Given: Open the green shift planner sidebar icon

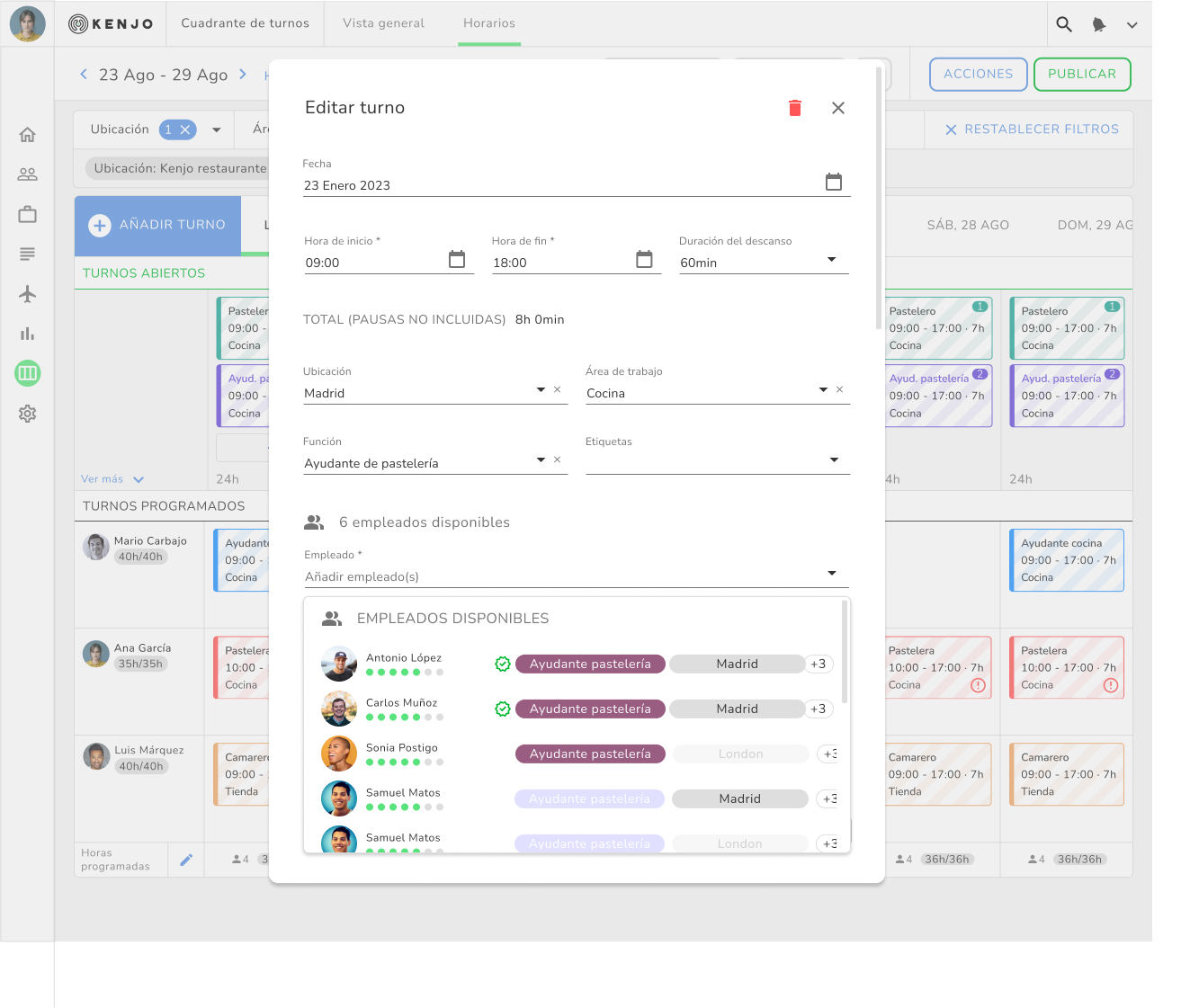Looking at the screenshot, I should [28, 373].
